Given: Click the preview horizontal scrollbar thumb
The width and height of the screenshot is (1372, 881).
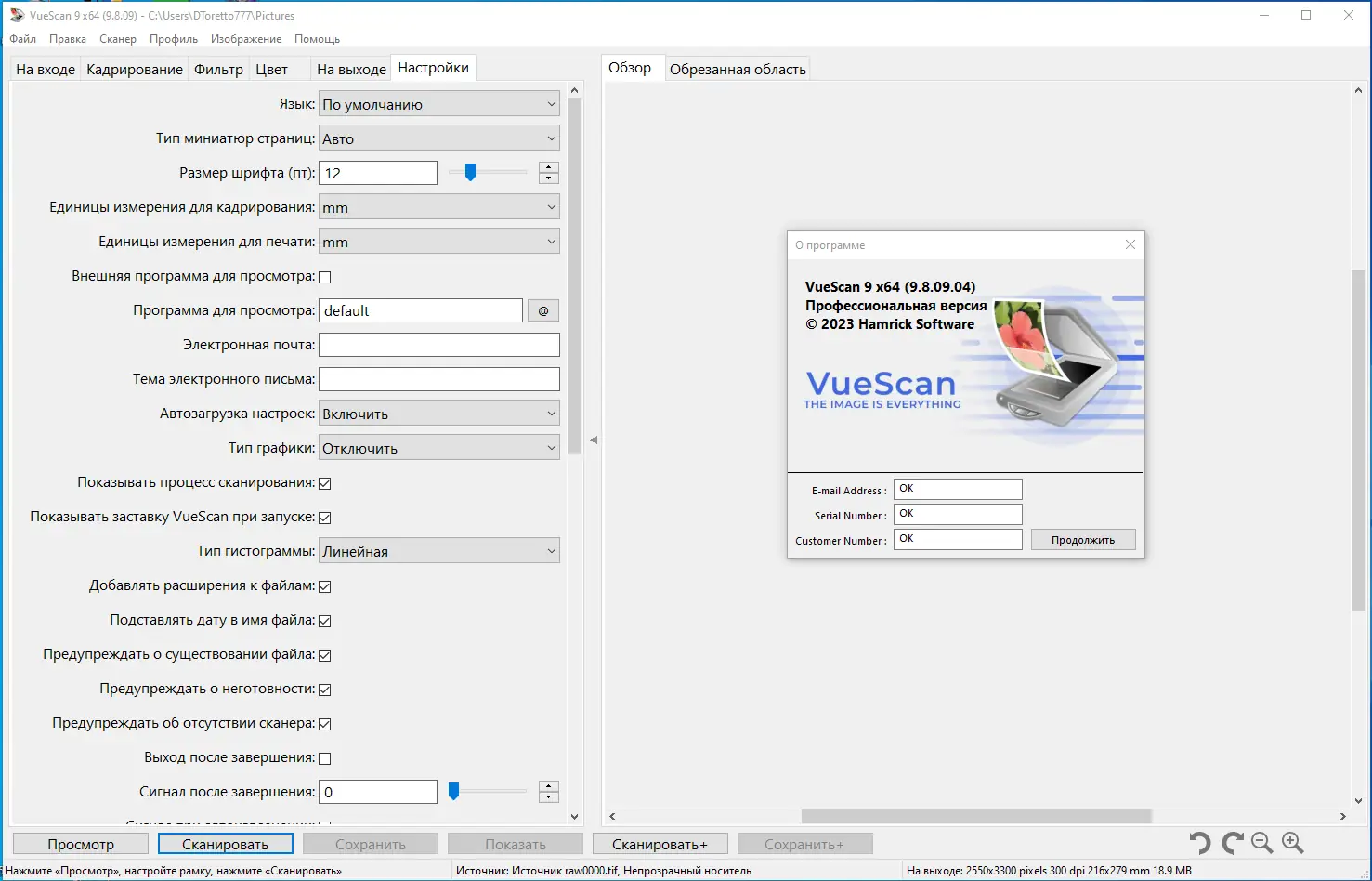Looking at the screenshot, I should click(976, 816).
